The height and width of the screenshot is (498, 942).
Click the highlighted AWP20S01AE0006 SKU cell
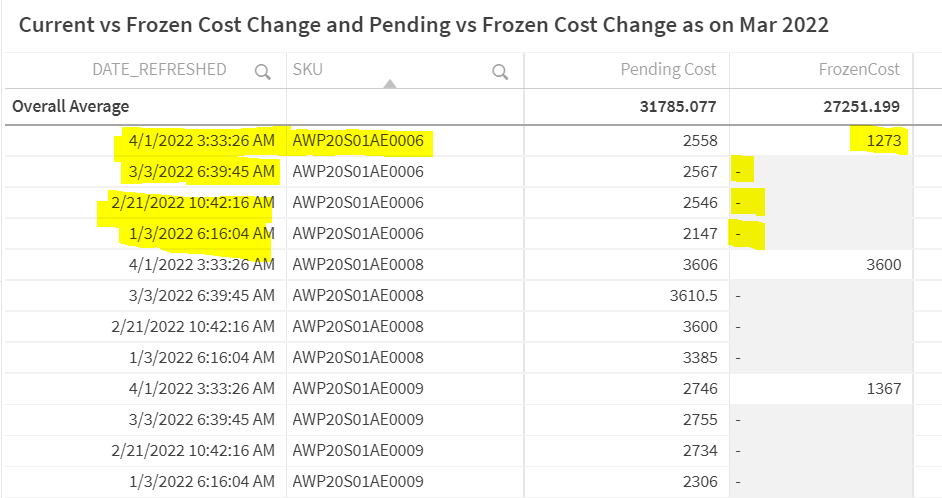358,141
